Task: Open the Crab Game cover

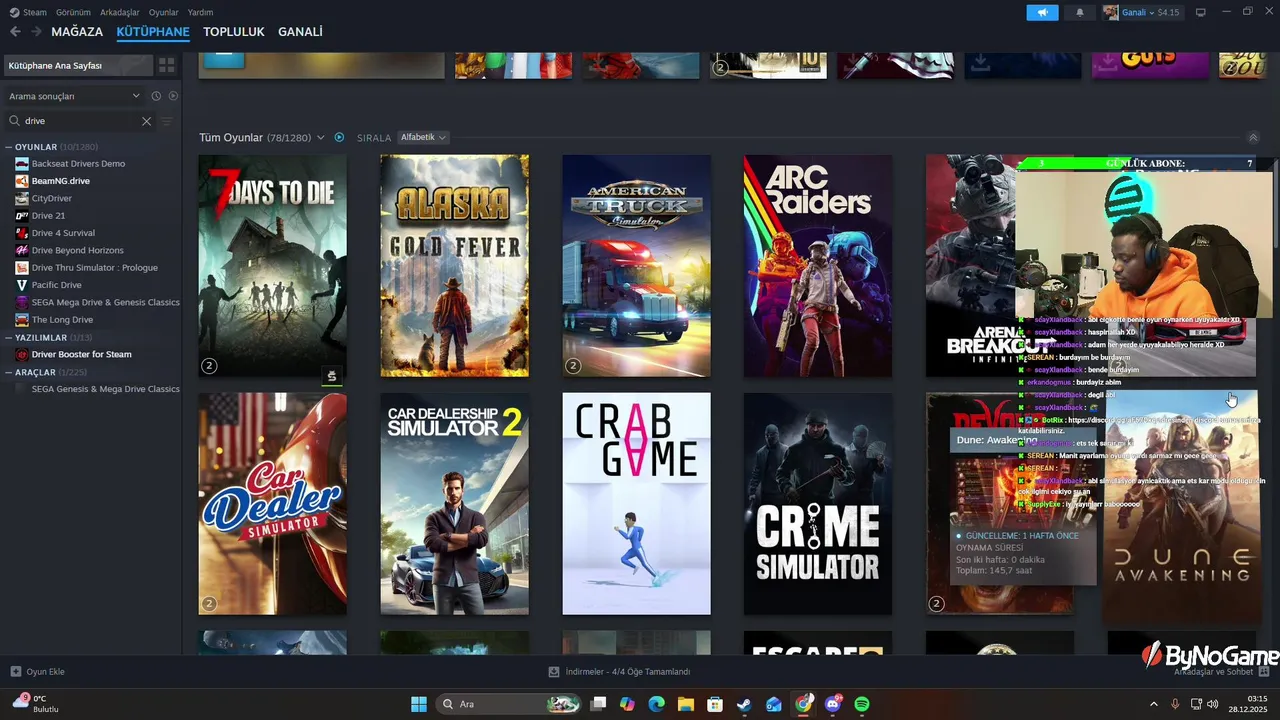Action: (636, 503)
